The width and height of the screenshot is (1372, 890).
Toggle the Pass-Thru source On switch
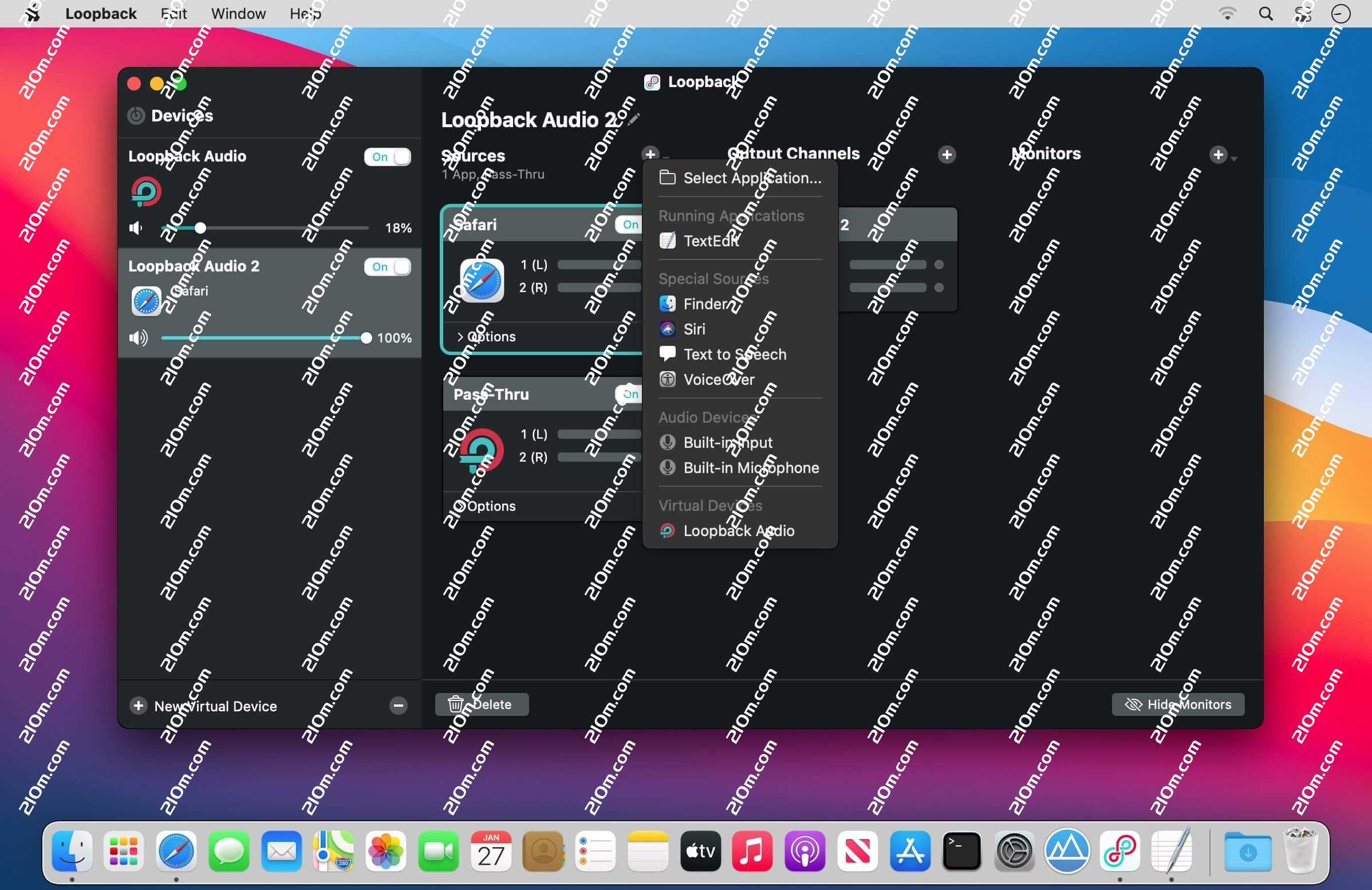tap(628, 394)
